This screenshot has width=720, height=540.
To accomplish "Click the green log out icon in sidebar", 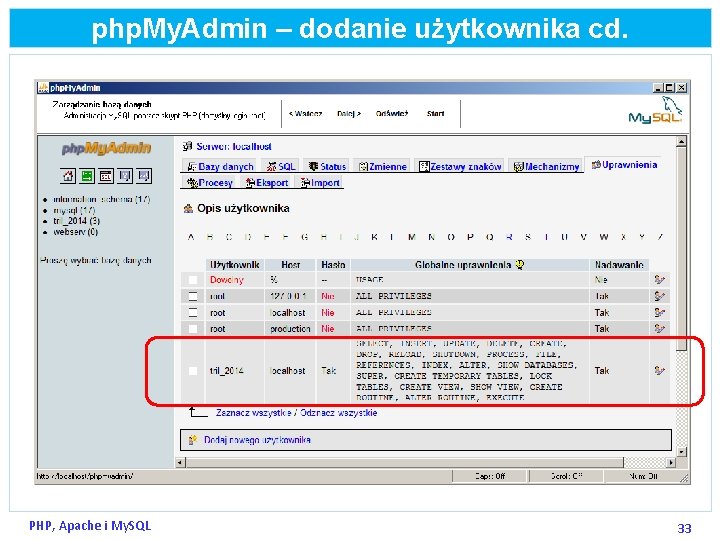I will tap(87, 175).
